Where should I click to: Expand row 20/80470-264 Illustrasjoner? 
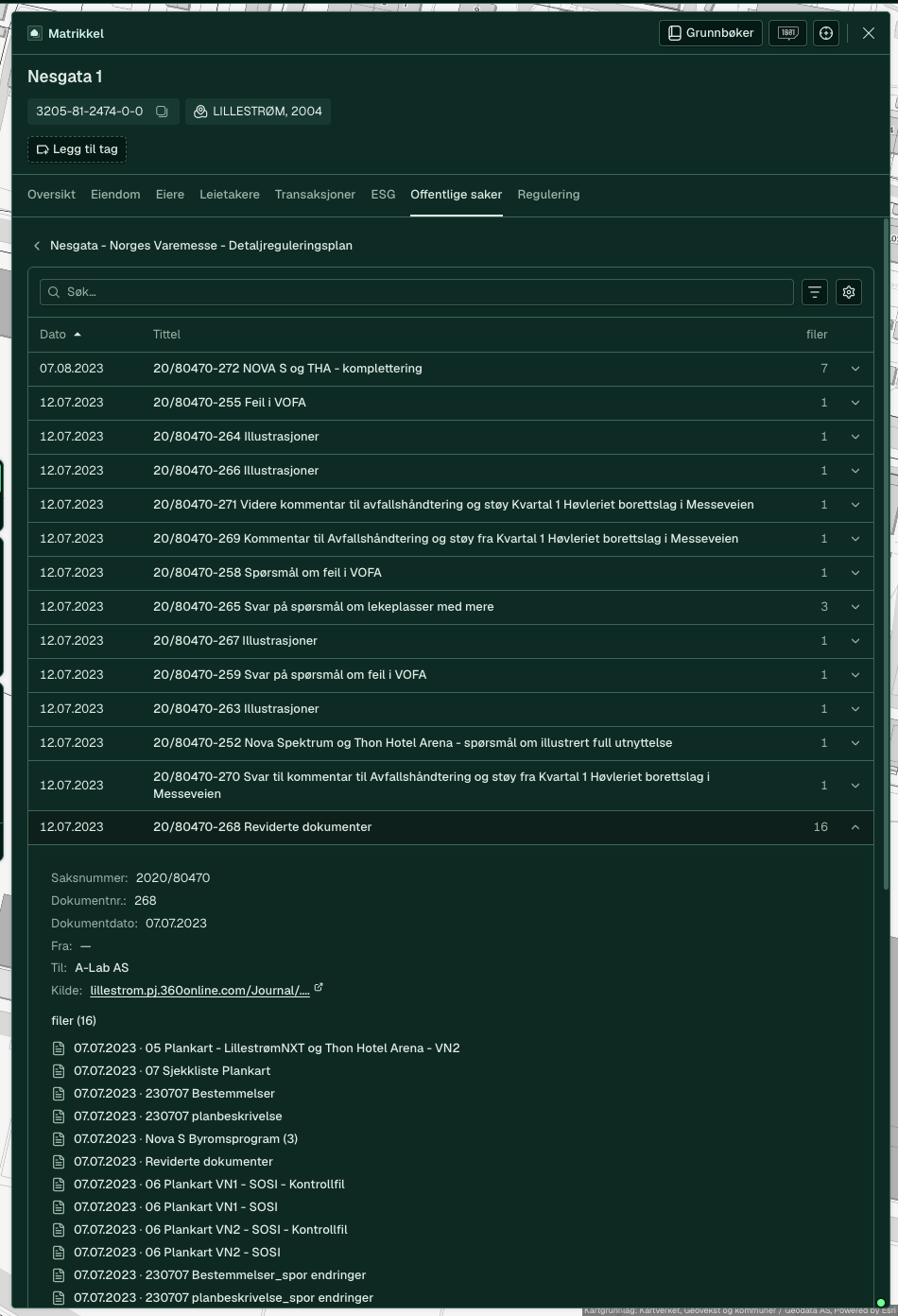(855, 437)
